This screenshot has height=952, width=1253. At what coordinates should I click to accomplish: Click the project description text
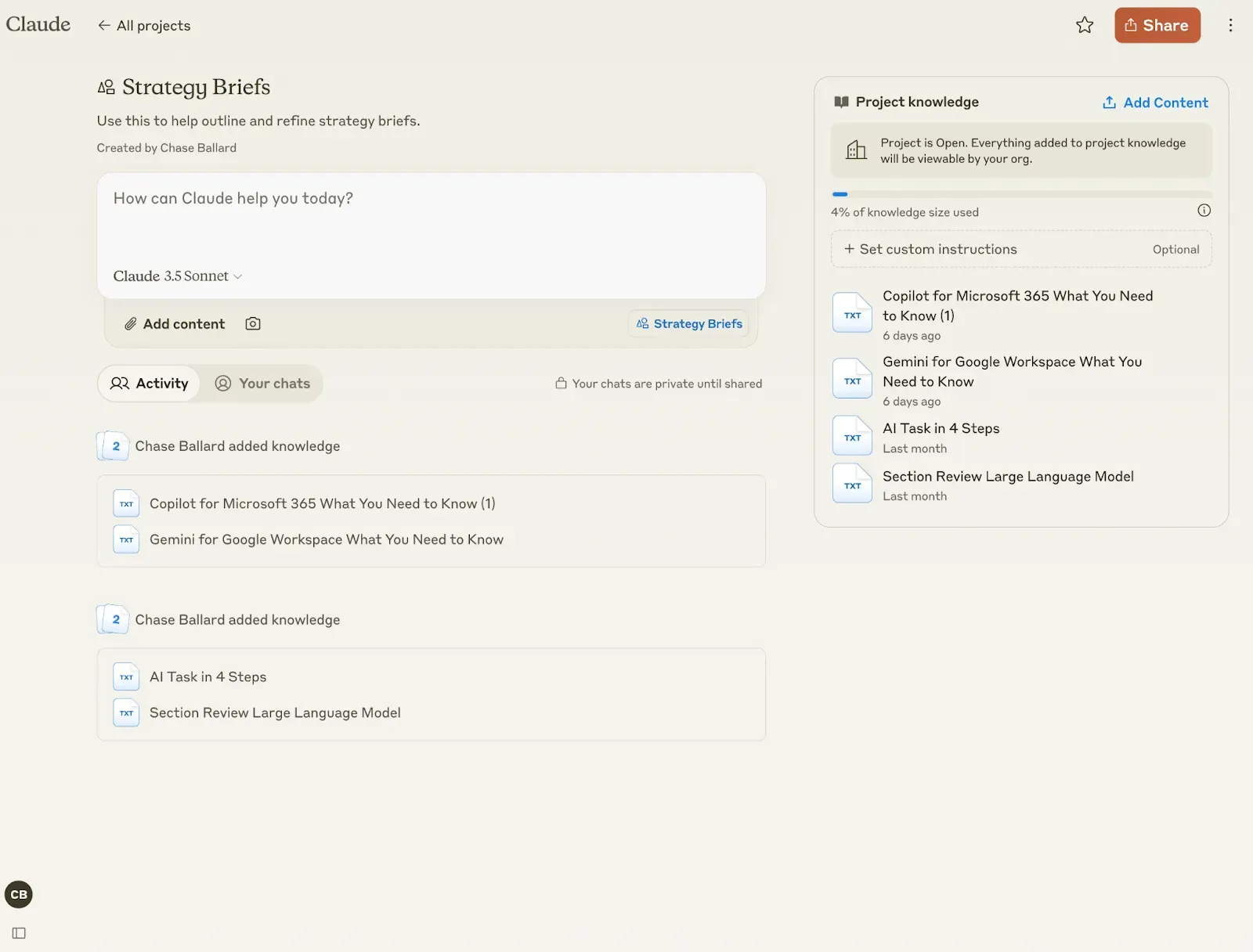pyautogui.click(x=258, y=121)
